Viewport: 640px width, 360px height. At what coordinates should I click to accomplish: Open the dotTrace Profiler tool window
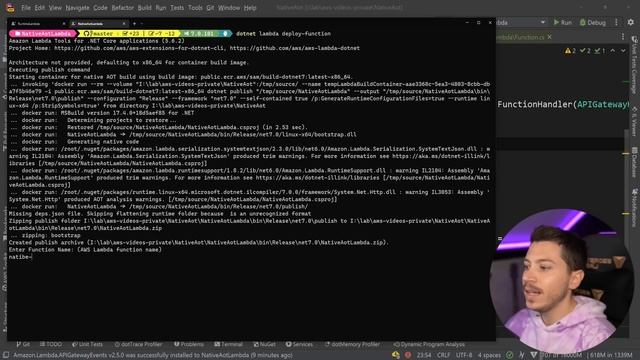[x=138, y=344]
